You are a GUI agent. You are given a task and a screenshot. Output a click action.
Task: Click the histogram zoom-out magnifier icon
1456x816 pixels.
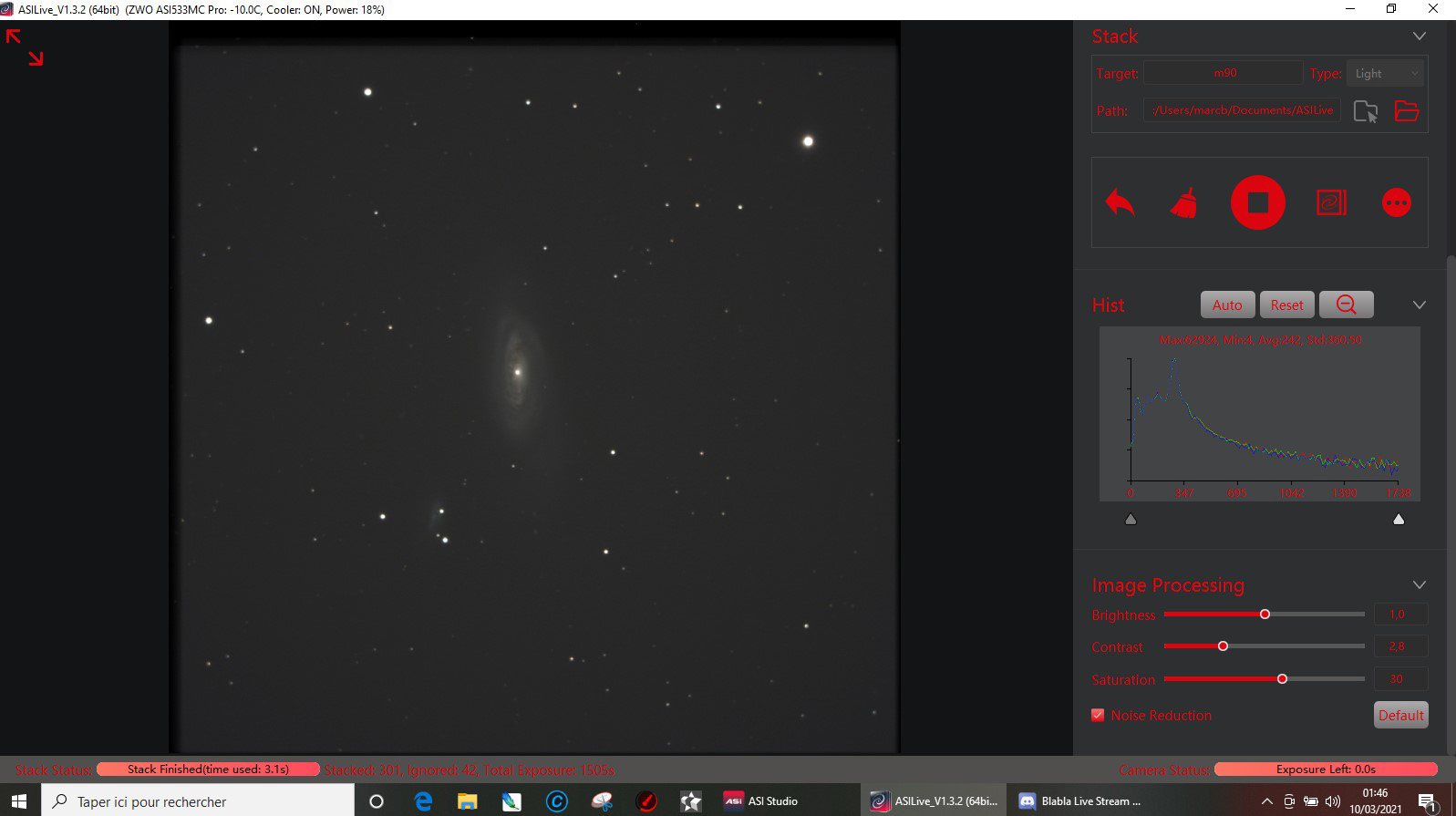(1346, 305)
